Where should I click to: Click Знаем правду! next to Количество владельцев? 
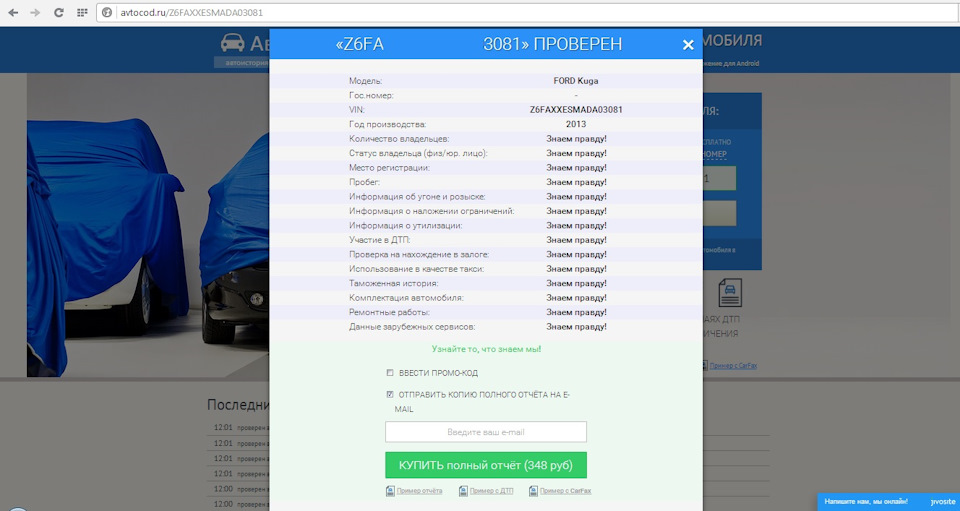tap(576, 139)
